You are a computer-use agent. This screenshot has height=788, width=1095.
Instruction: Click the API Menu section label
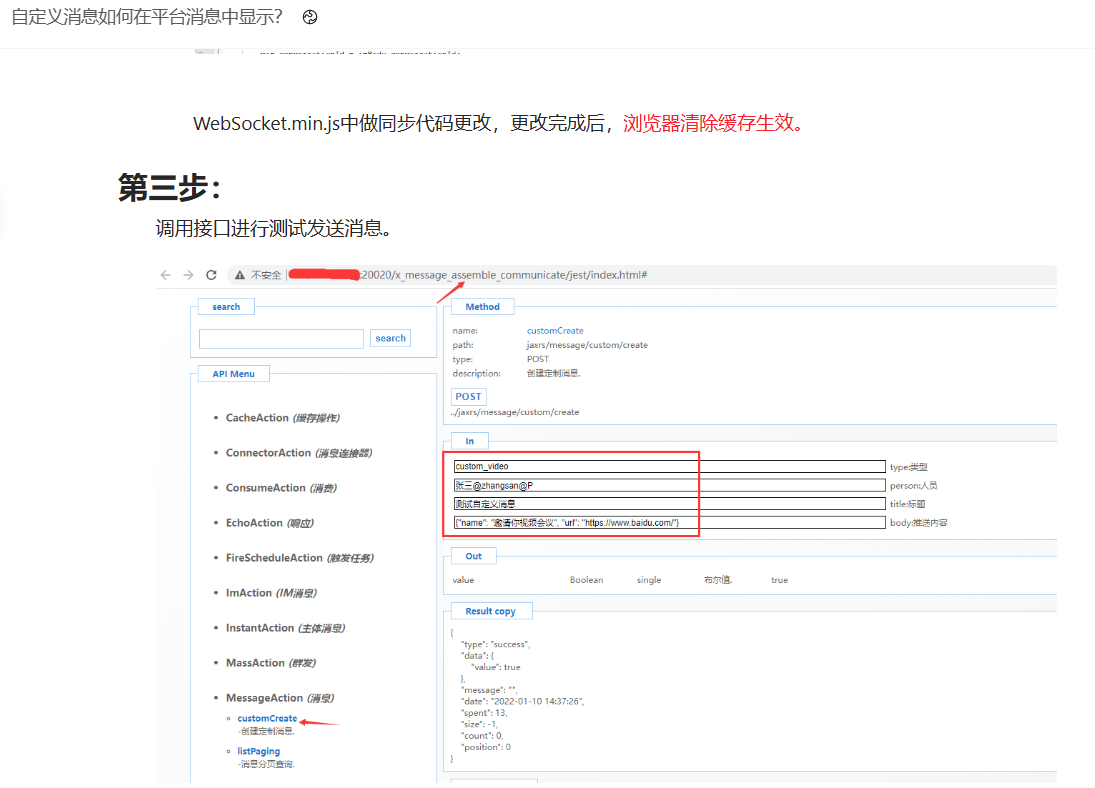233,374
